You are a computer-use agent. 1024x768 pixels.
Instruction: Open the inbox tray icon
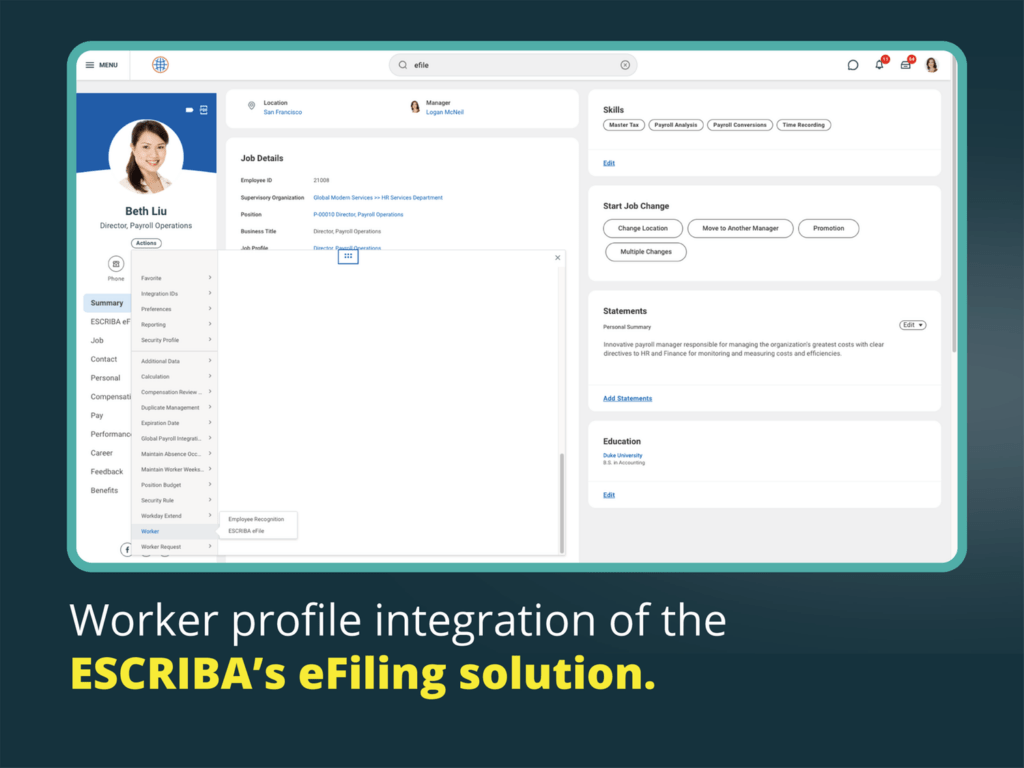(x=906, y=65)
